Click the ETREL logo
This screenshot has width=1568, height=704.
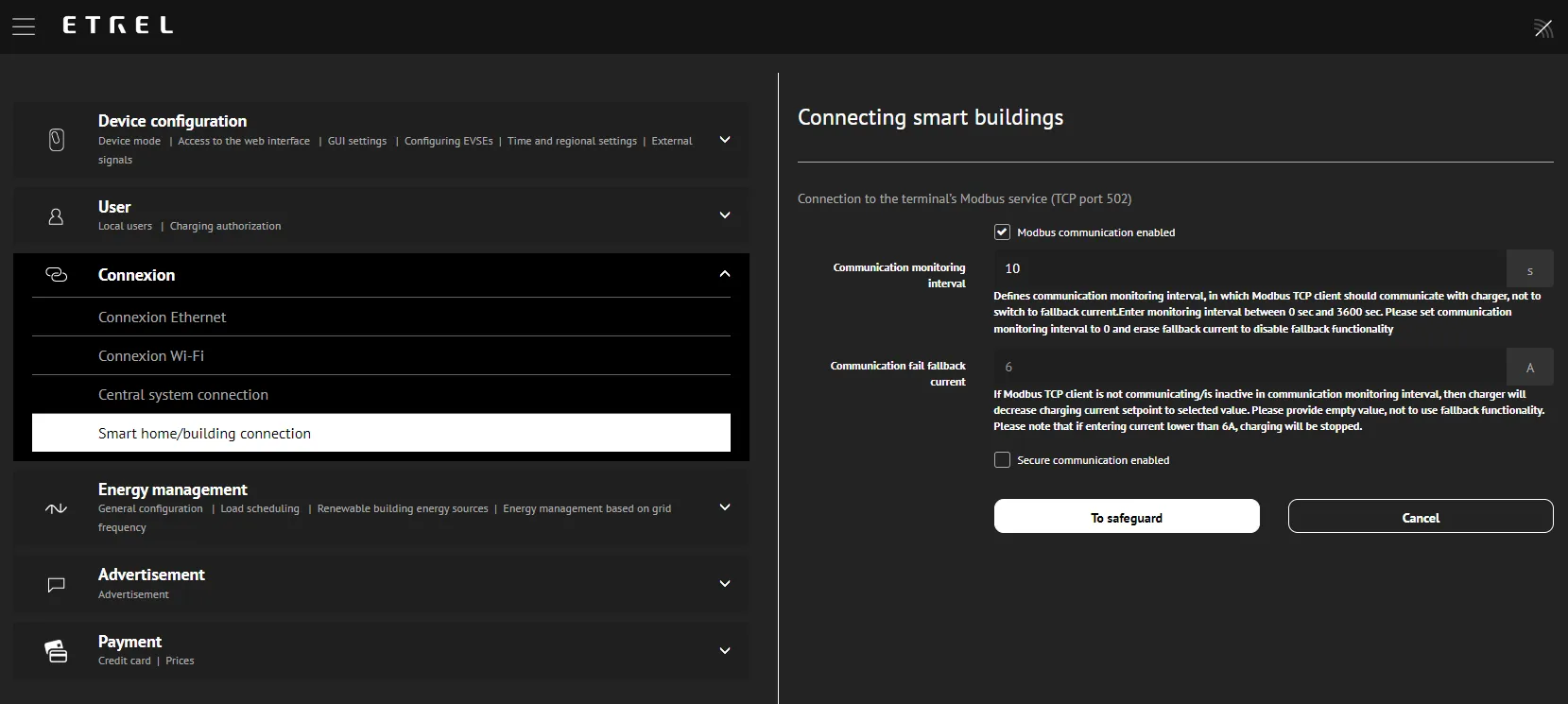[118, 26]
